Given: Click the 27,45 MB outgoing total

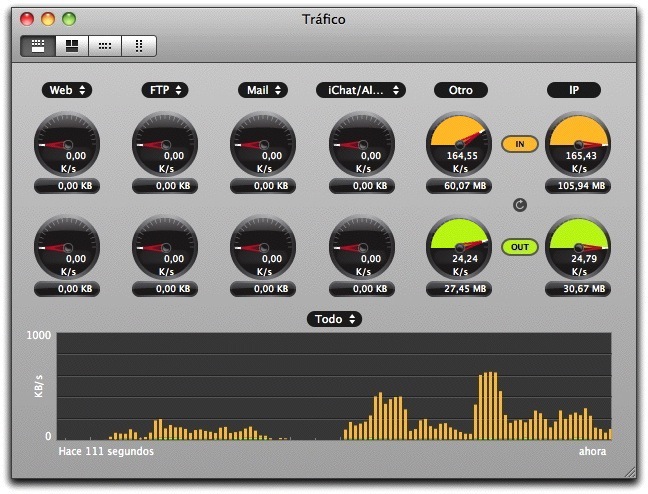Looking at the screenshot, I should [459, 289].
